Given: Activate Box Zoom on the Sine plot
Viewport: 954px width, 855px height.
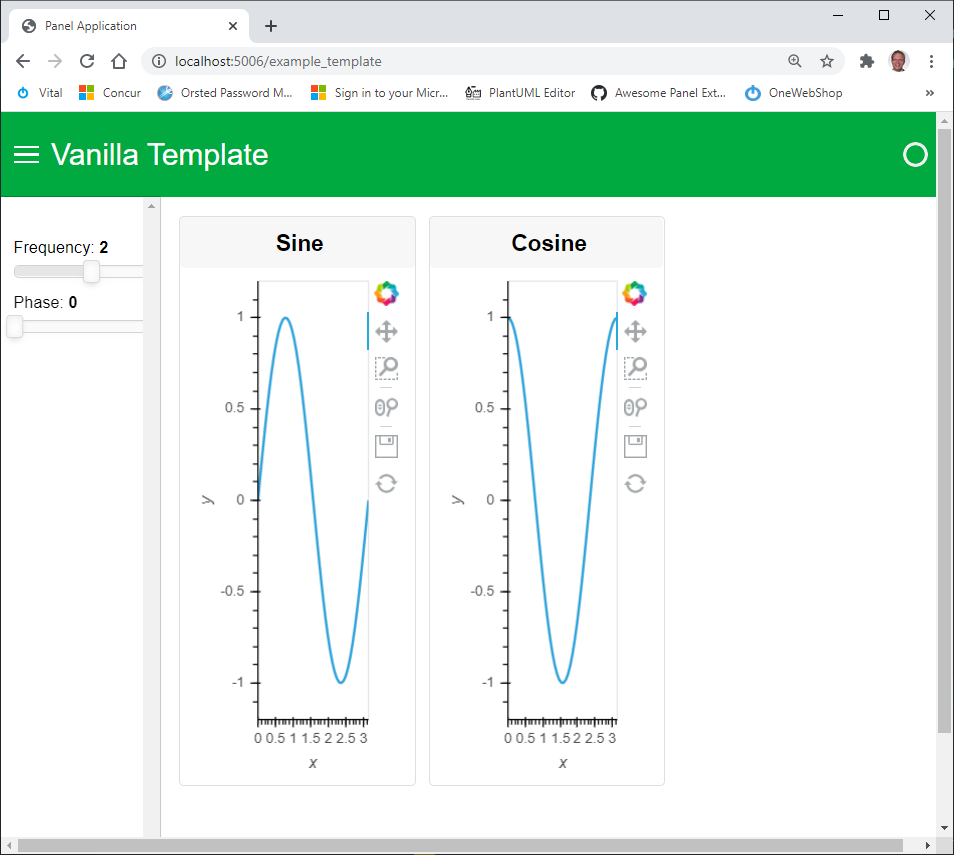Looking at the screenshot, I should (x=386, y=368).
